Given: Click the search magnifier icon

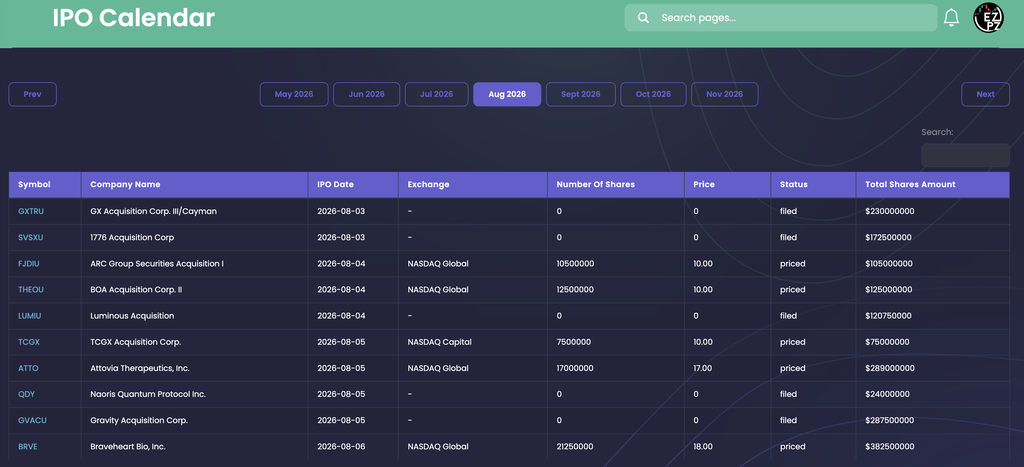Looking at the screenshot, I should 643,18.
